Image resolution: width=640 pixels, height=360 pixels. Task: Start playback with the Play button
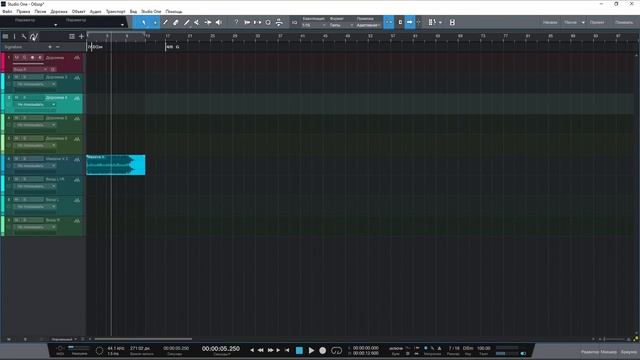click(x=311, y=350)
